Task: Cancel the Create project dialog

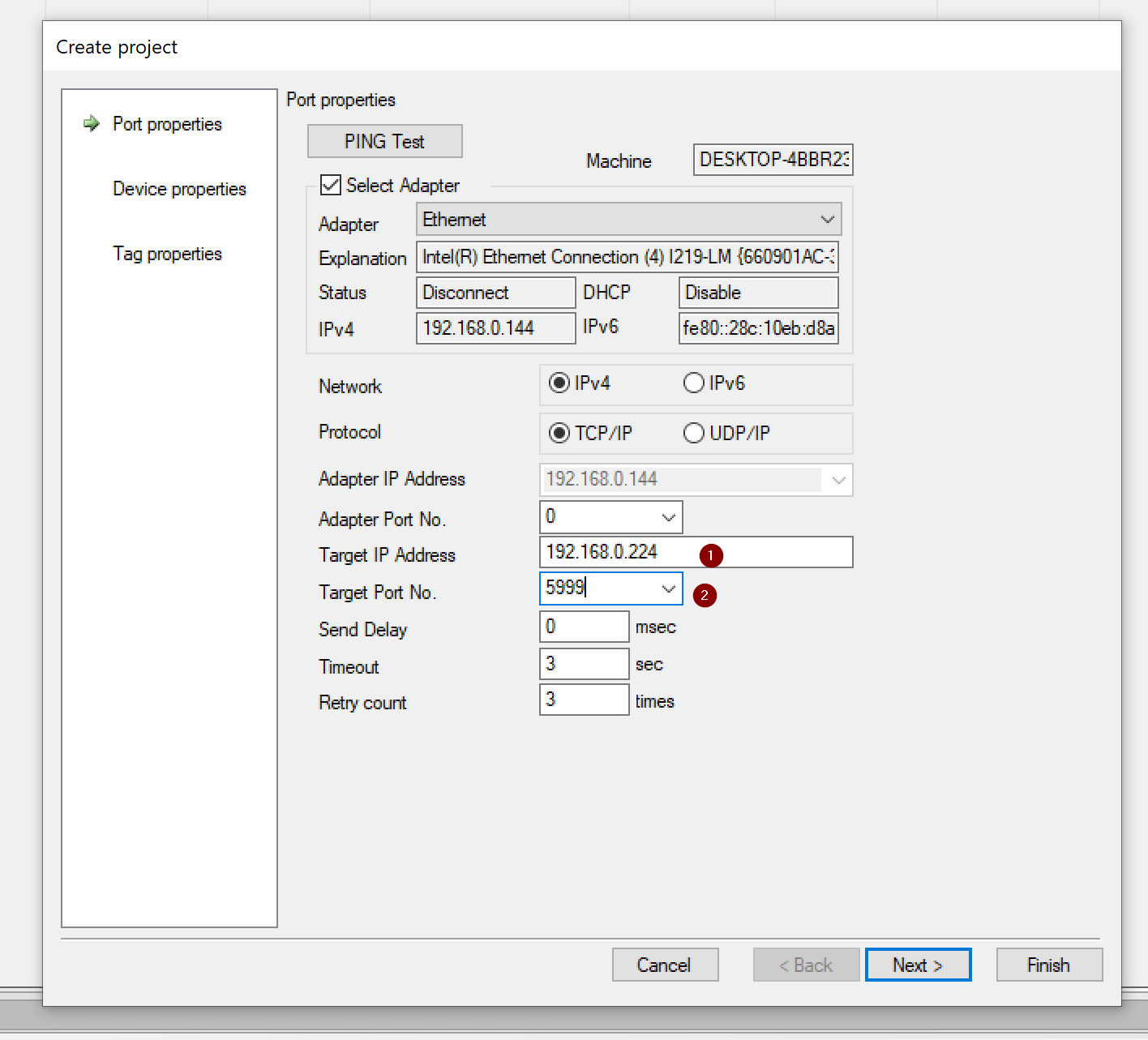Action: (664, 965)
